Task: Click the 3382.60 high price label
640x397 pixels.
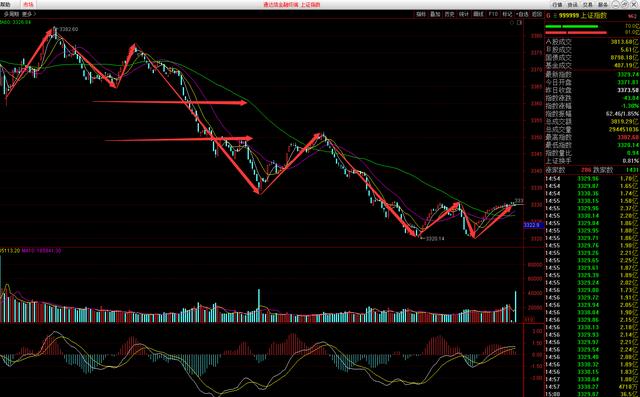Action: [x=69, y=29]
